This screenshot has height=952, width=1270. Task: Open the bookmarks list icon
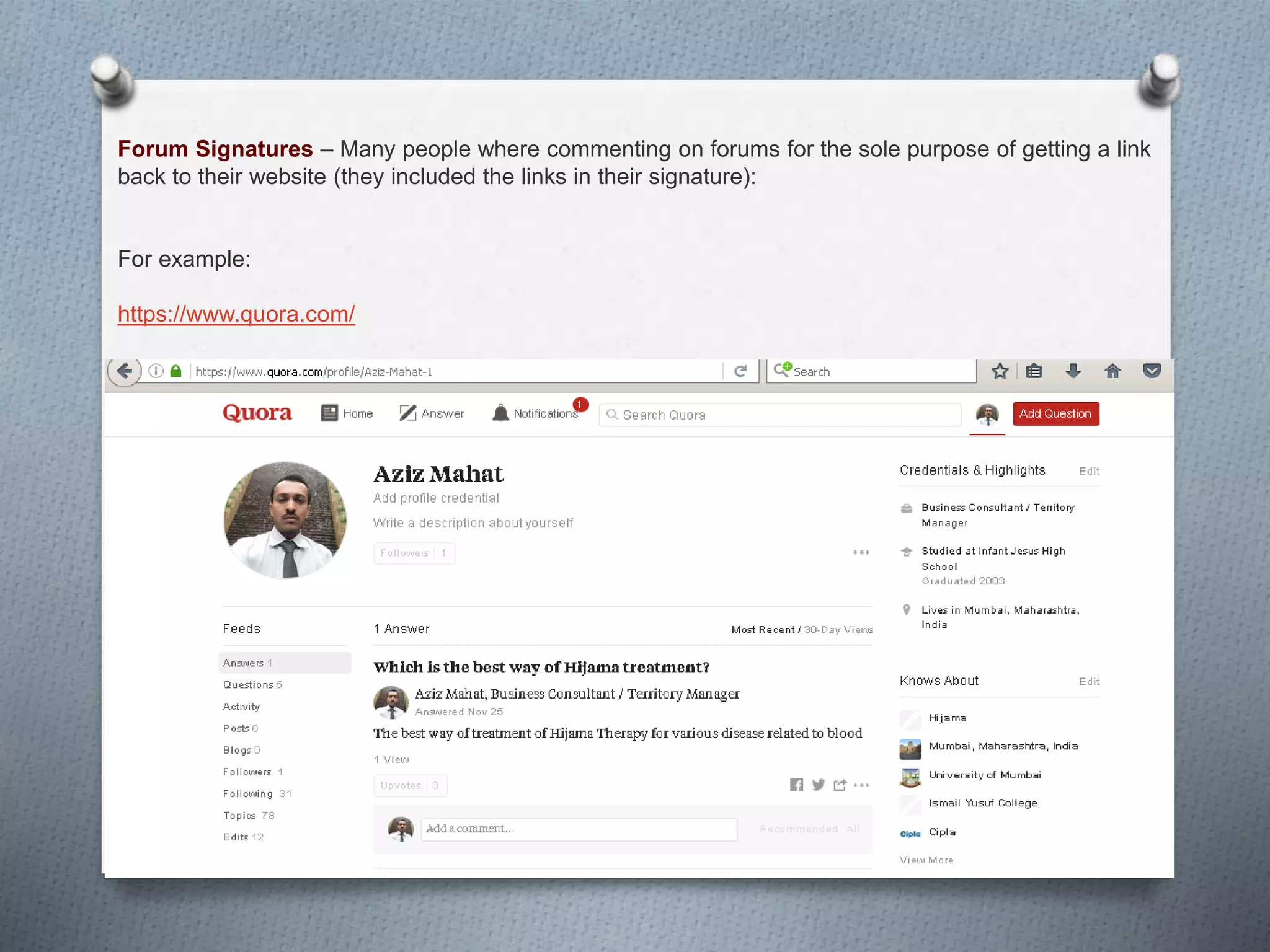click(1034, 371)
